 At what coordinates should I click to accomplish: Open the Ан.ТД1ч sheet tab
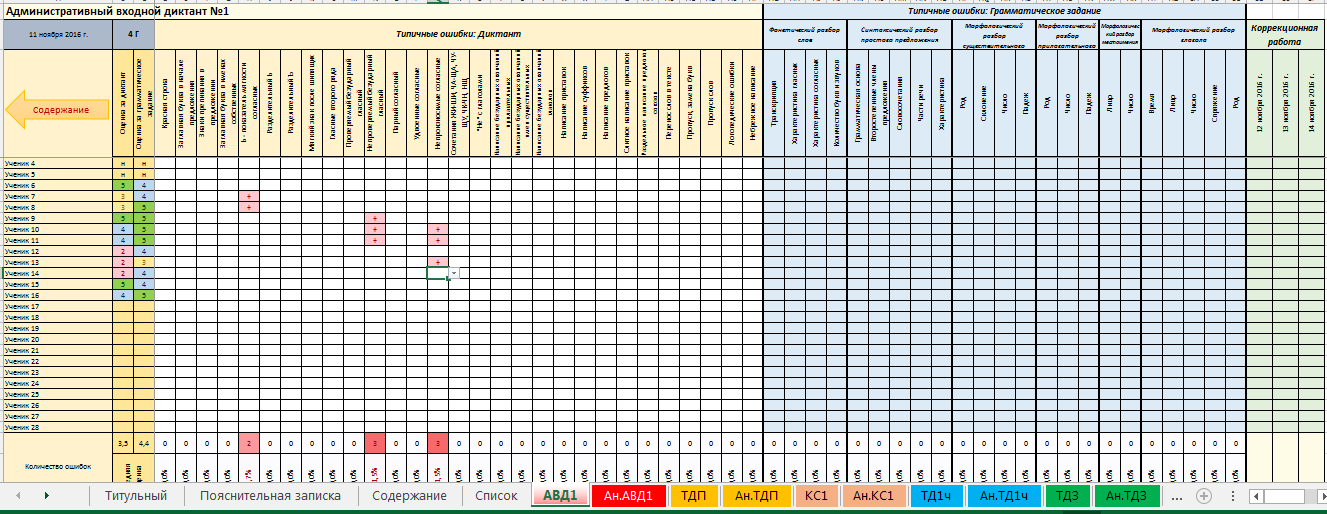pos(1003,495)
